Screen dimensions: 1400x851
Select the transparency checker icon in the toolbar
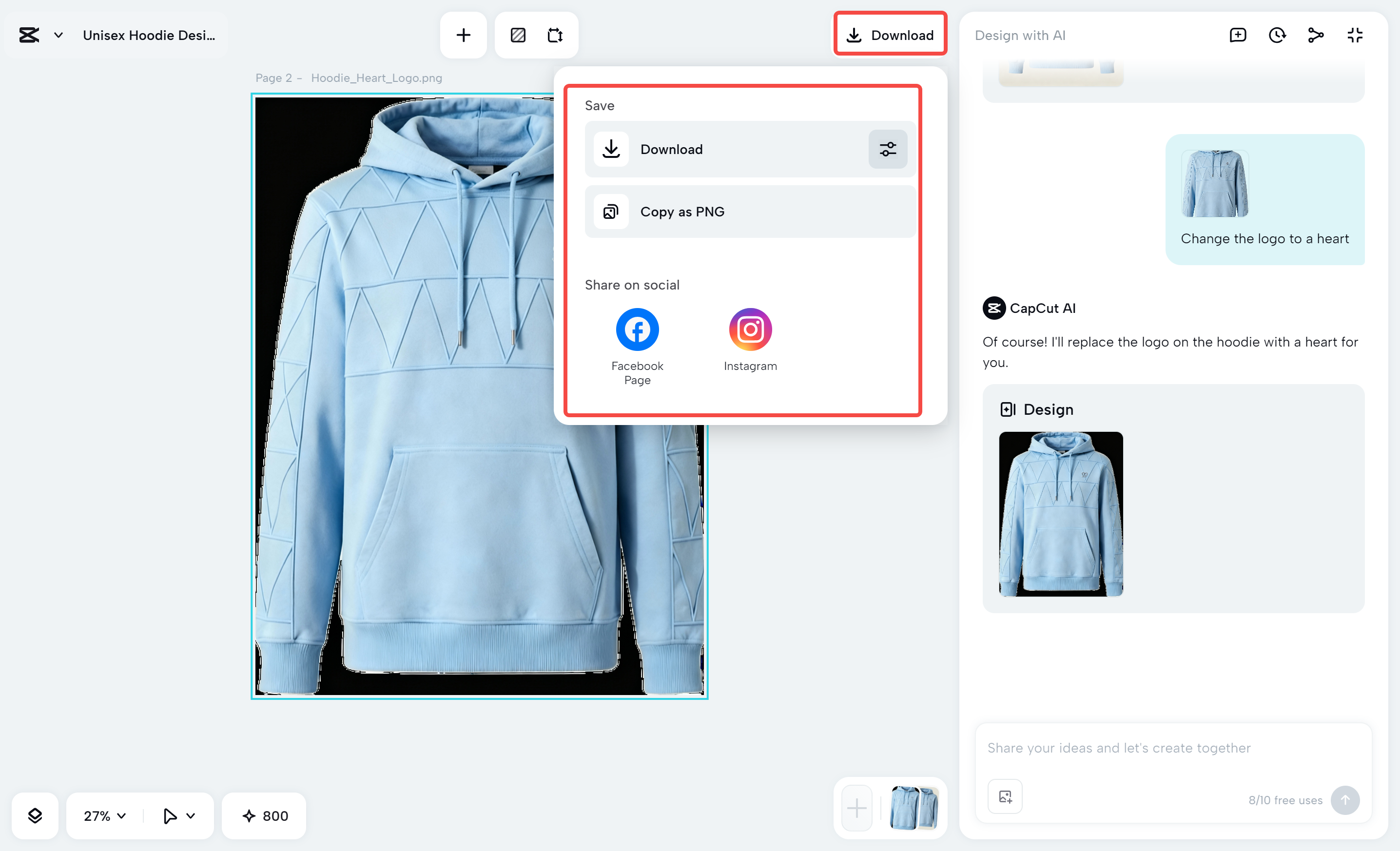point(518,35)
